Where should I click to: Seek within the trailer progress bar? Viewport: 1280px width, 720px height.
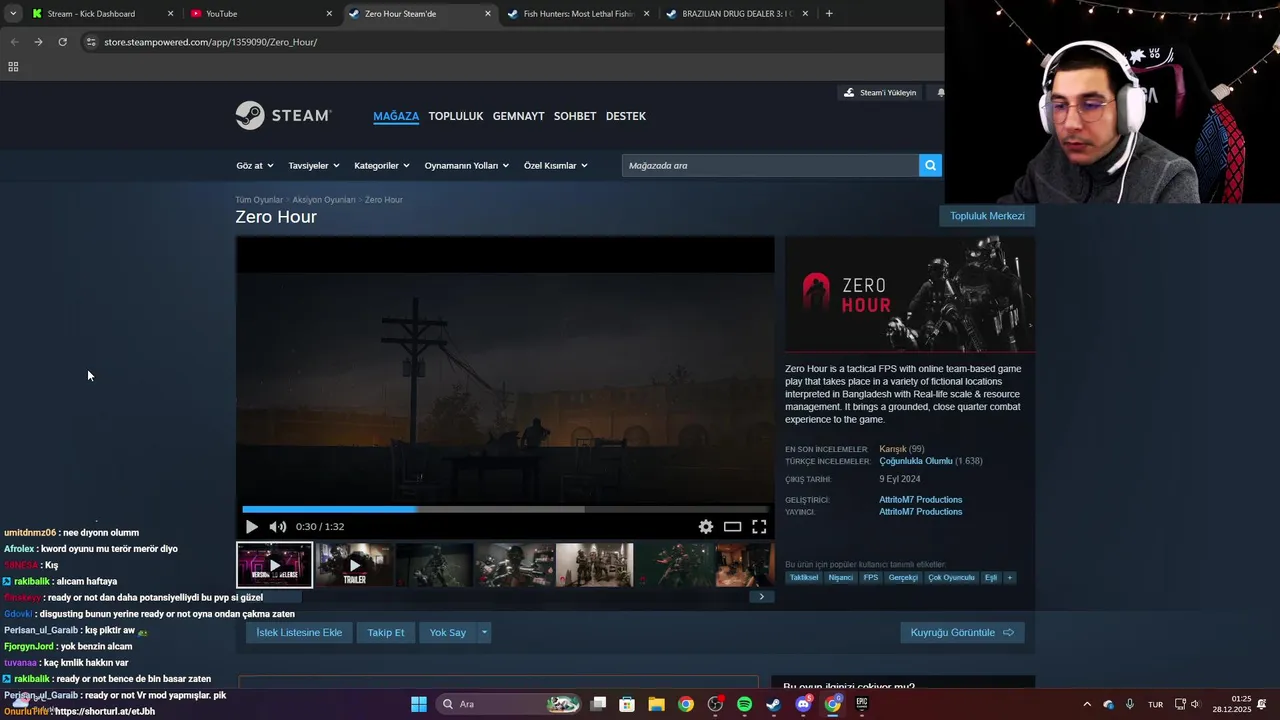505,509
